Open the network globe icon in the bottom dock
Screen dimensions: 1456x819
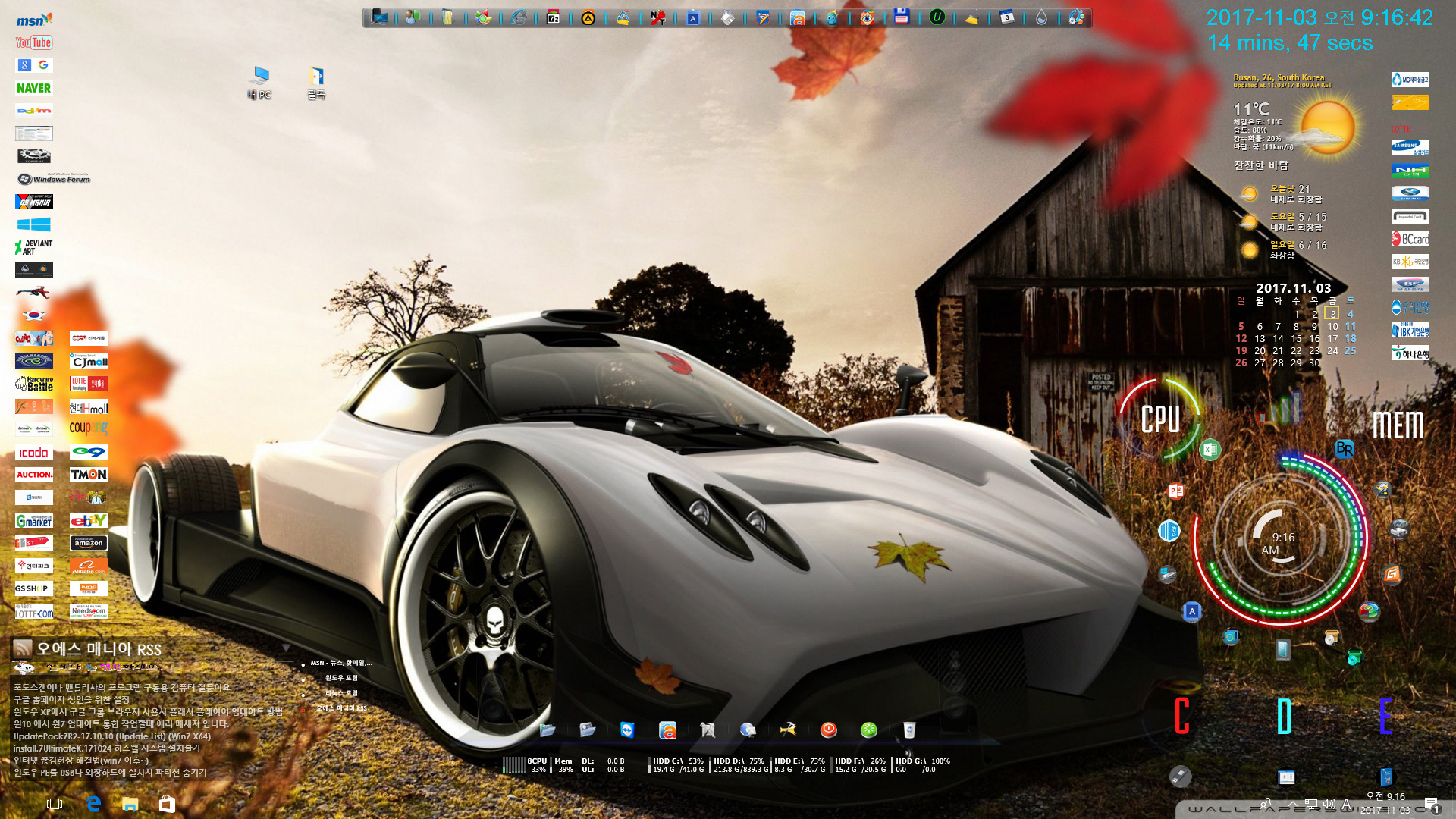pyautogui.click(x=748, y=730)
